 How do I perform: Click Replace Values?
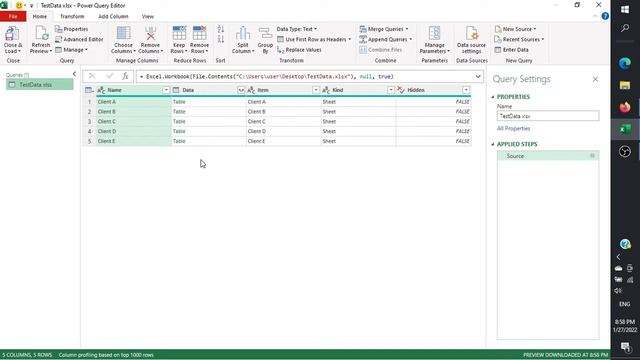[299, 49]
